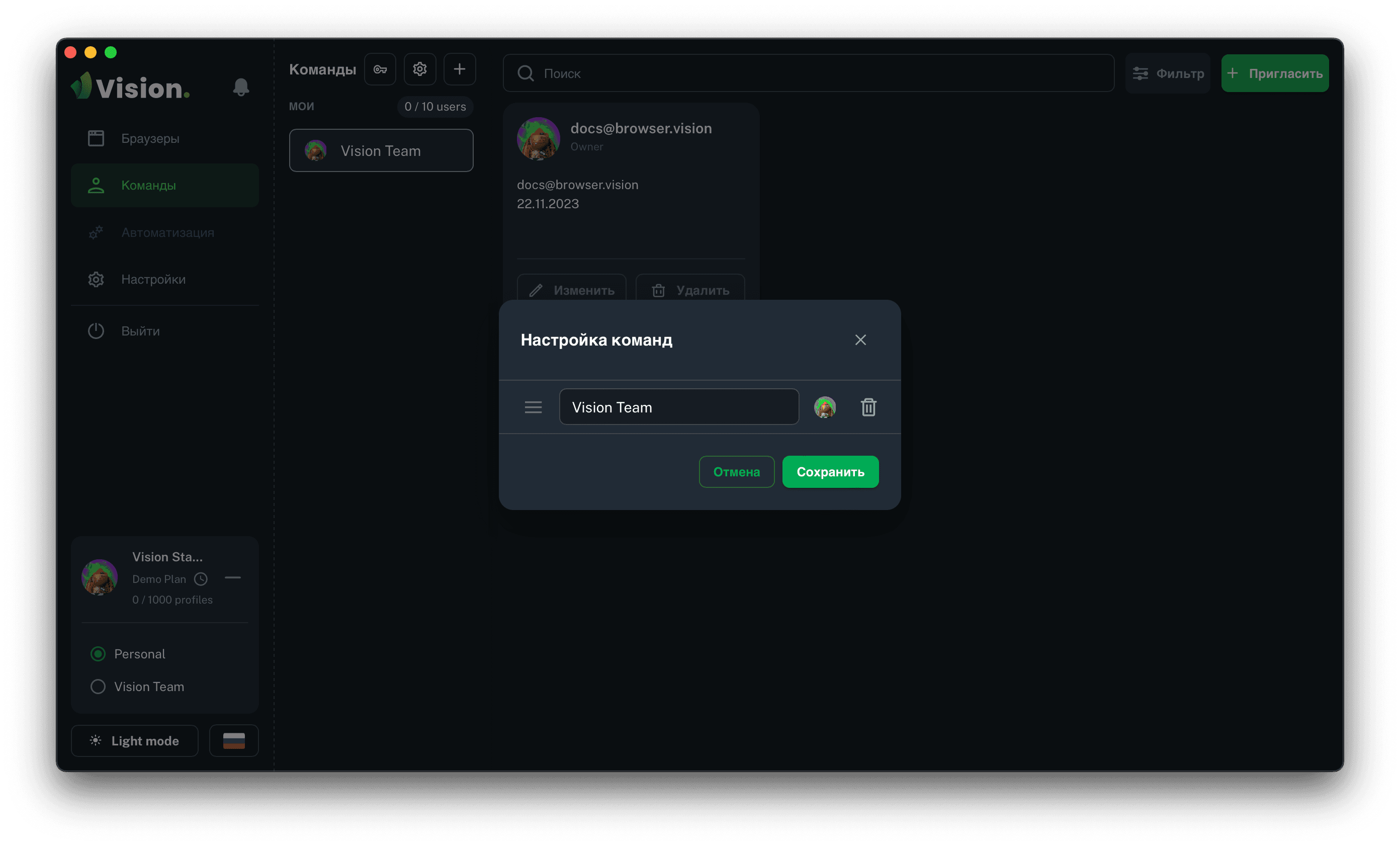Open team settings gear in header

[420, 69]
